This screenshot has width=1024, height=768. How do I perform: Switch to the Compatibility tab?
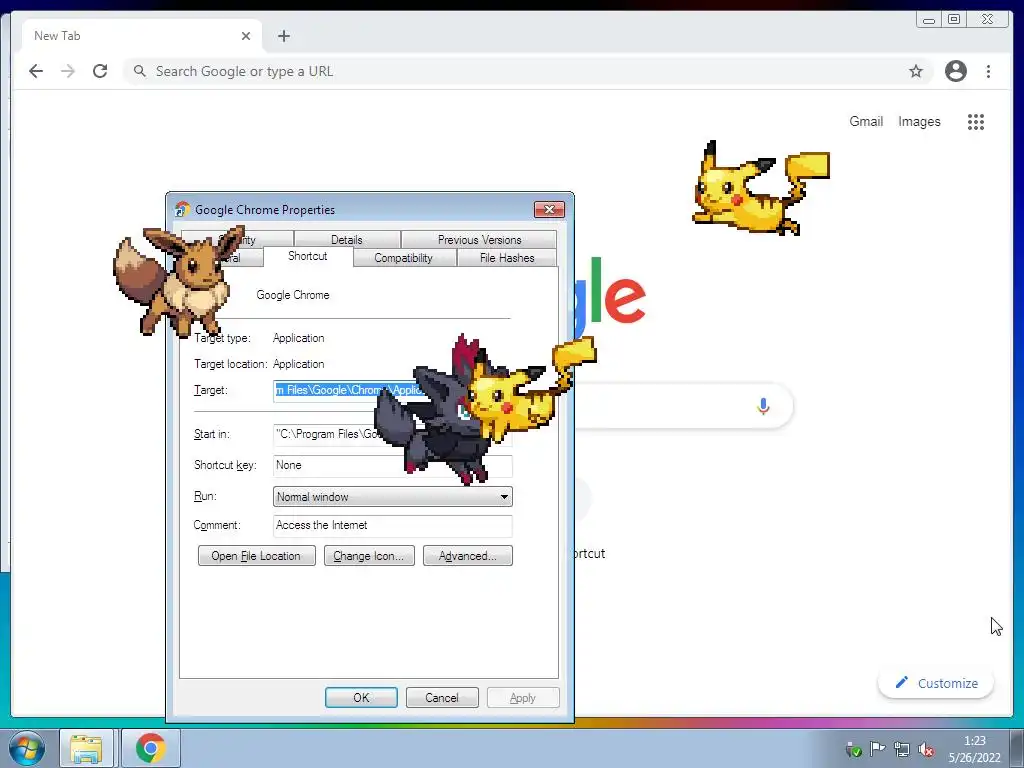point(404,258)
